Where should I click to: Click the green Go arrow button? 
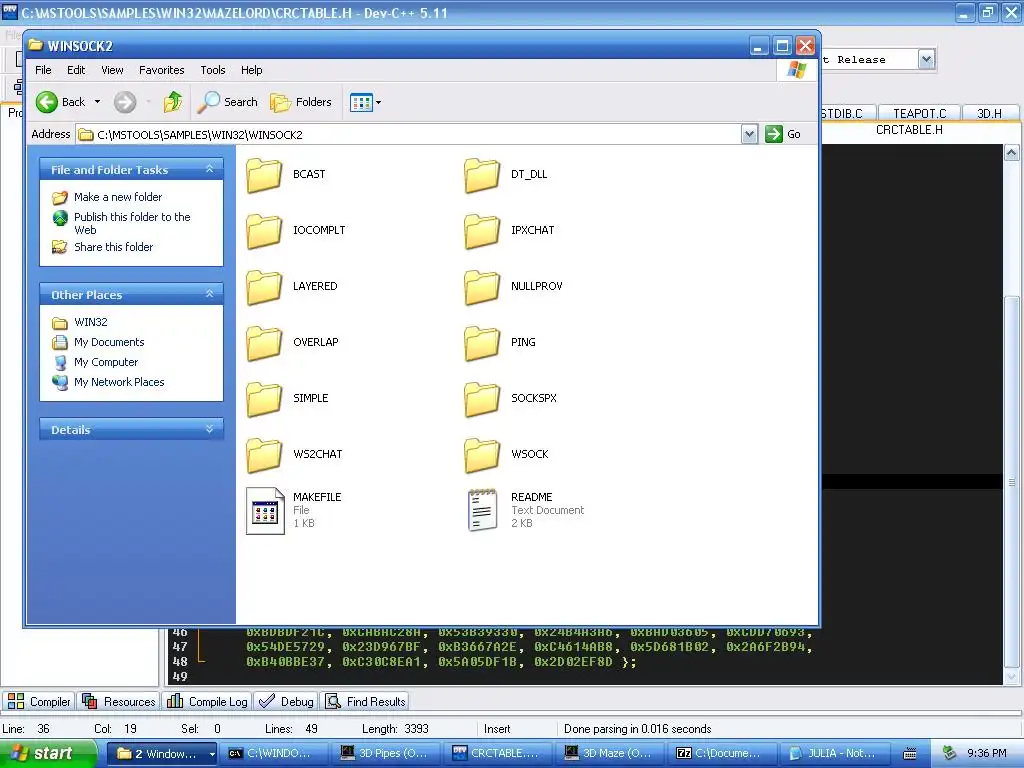click(774, 134)
